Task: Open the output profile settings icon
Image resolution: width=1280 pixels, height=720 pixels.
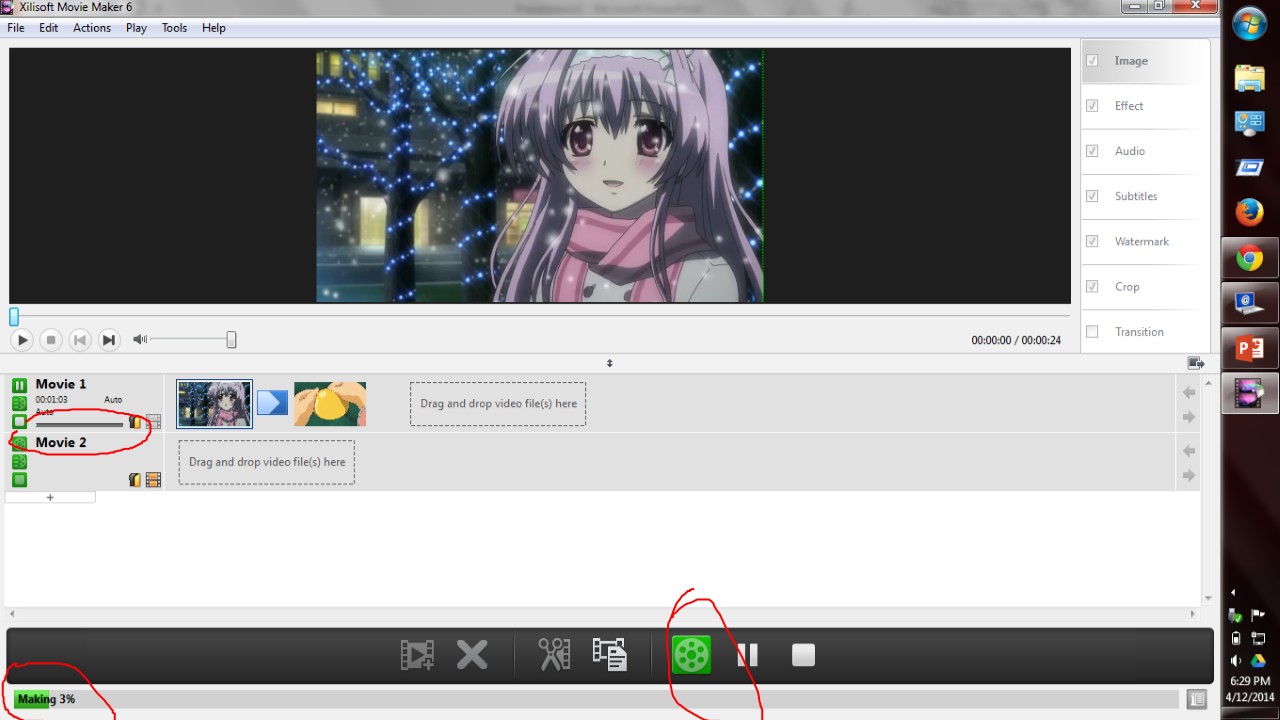Action: coord(609,655)
